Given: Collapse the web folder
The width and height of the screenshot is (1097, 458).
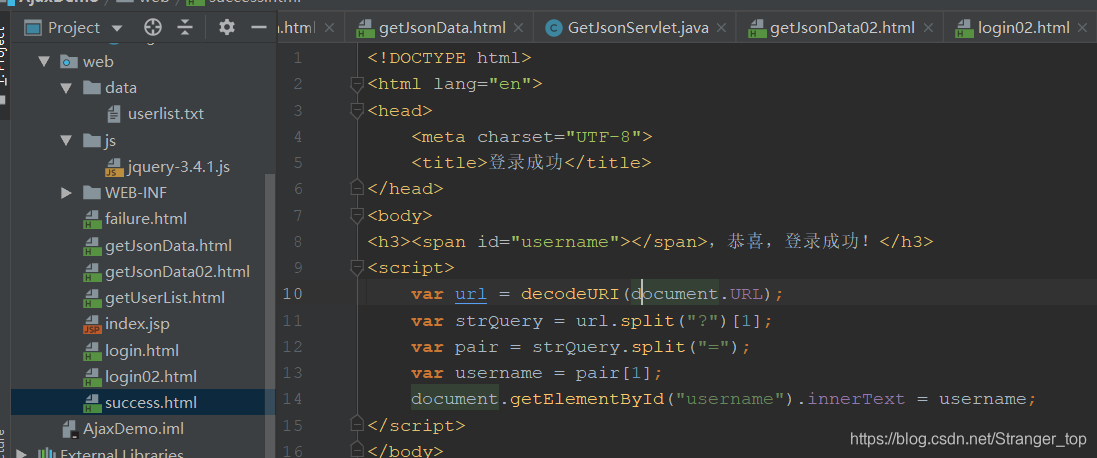Looking at the screenshot, I should [45, 62].
